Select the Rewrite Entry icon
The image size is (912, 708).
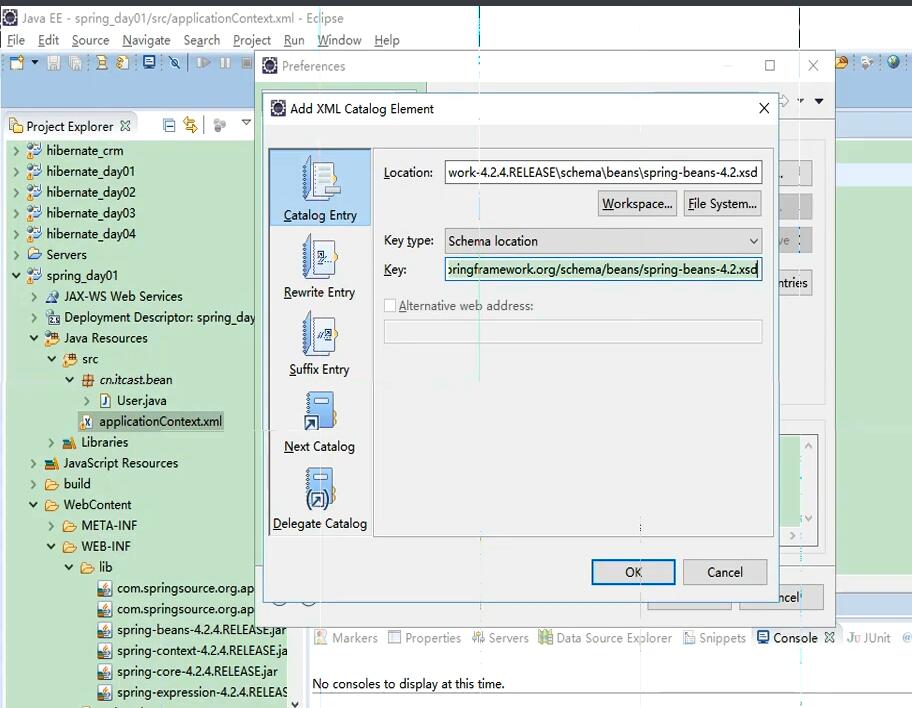tap(319, 265)
